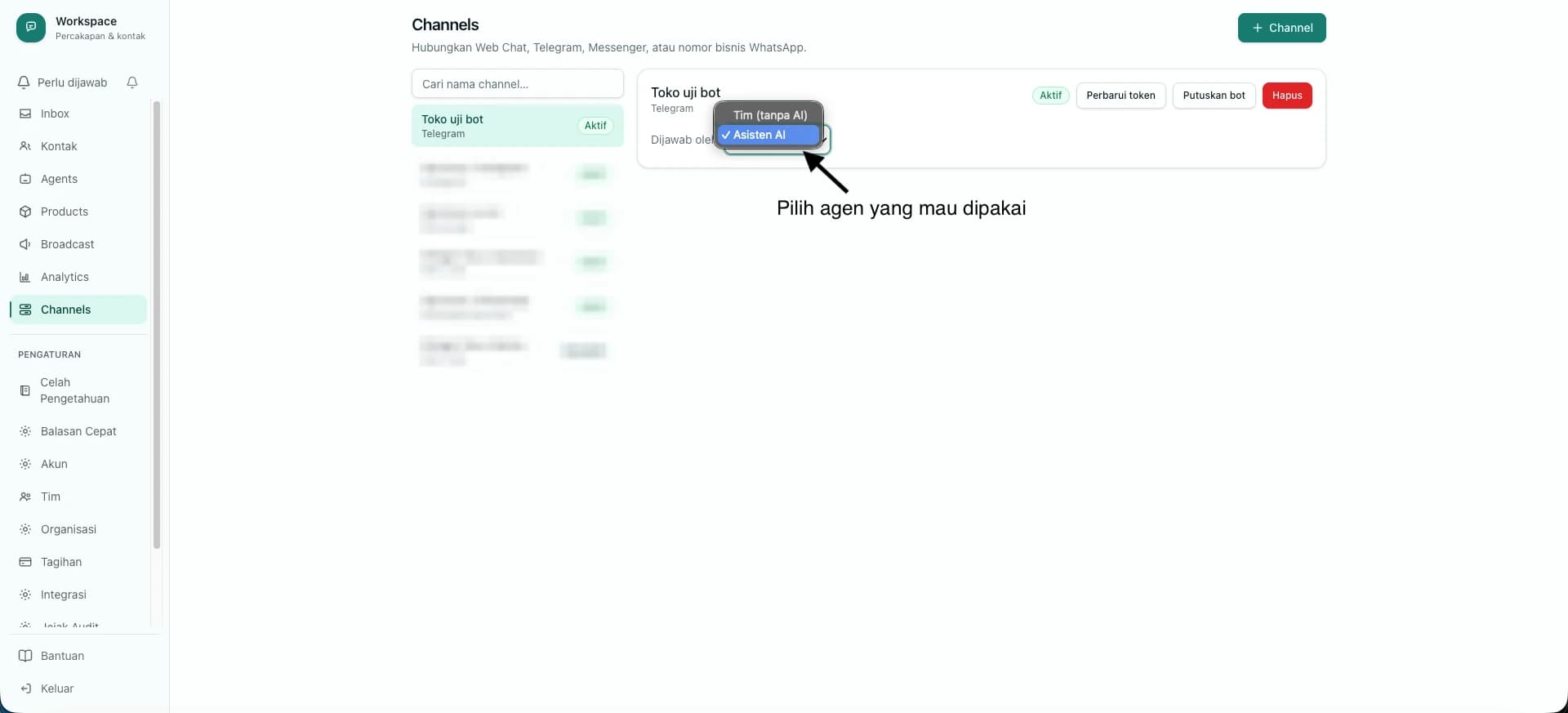
Task: Open Perlu dijawab in the sidebar
Action: (73, 82)
